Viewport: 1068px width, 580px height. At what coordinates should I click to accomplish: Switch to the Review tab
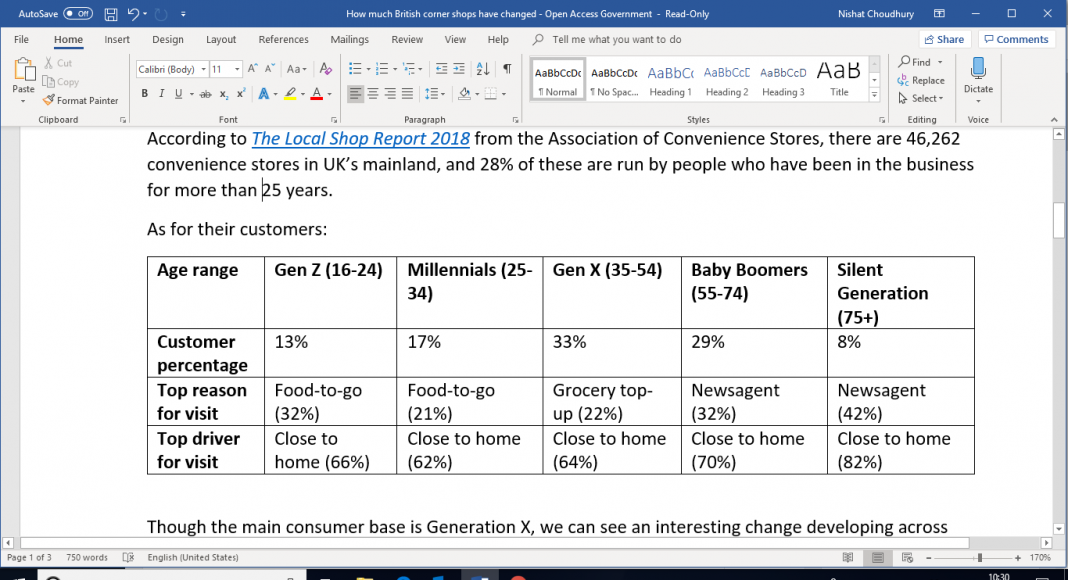[407, 39]
